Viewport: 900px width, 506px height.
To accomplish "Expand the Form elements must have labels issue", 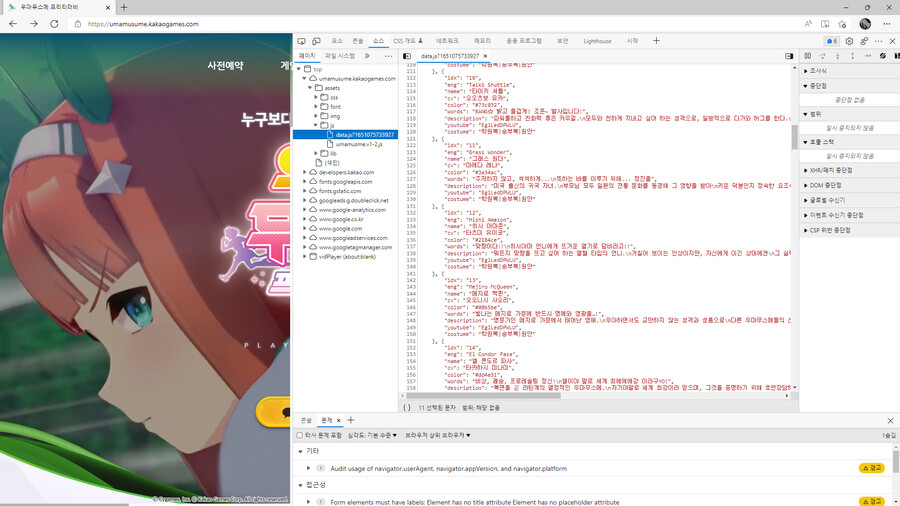I will coord(308,502).
